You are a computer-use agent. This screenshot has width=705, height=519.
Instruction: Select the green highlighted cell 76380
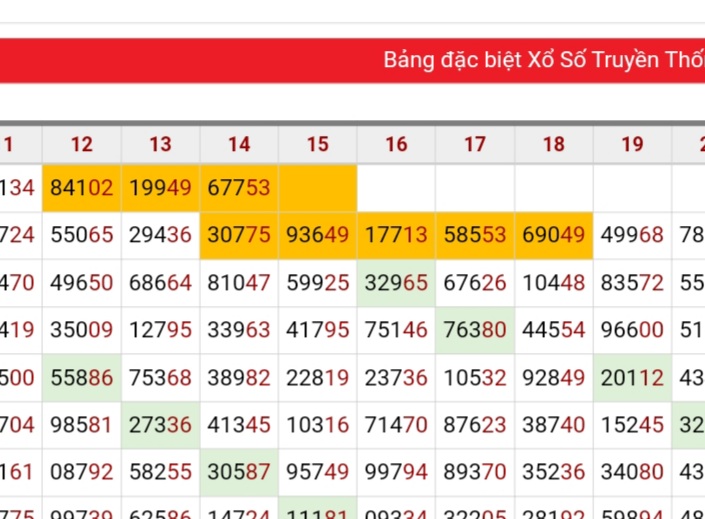click(475, 330)
